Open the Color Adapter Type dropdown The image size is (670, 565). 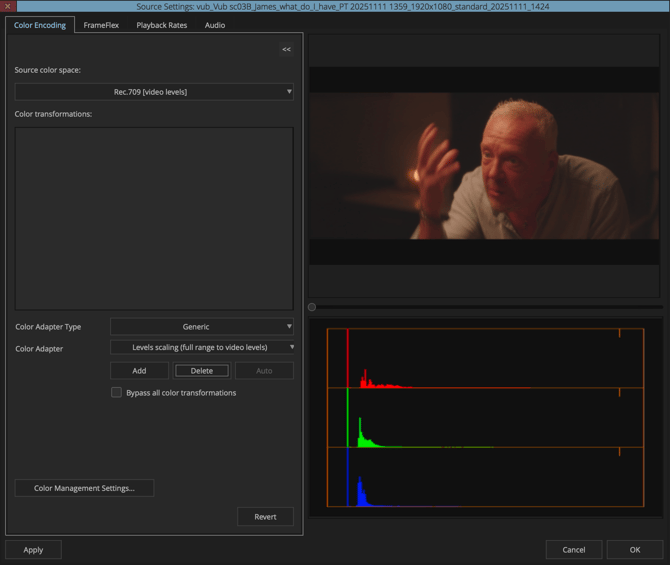[x=202, y=327]
